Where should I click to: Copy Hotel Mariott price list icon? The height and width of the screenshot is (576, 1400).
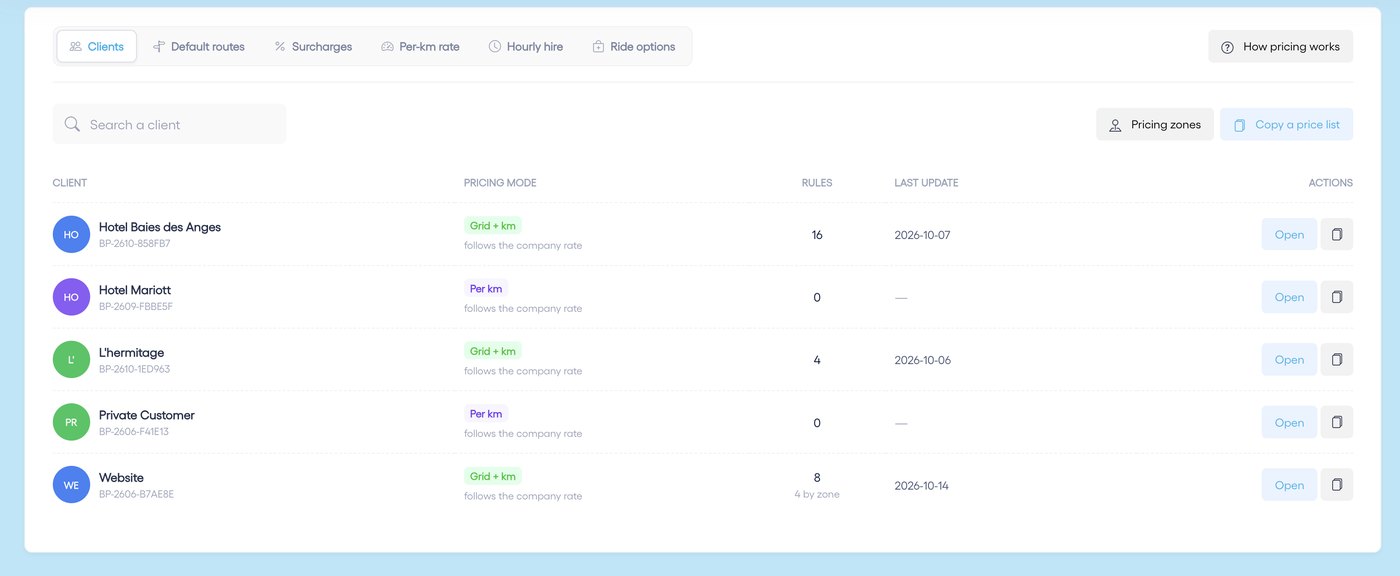point(1337,297)
